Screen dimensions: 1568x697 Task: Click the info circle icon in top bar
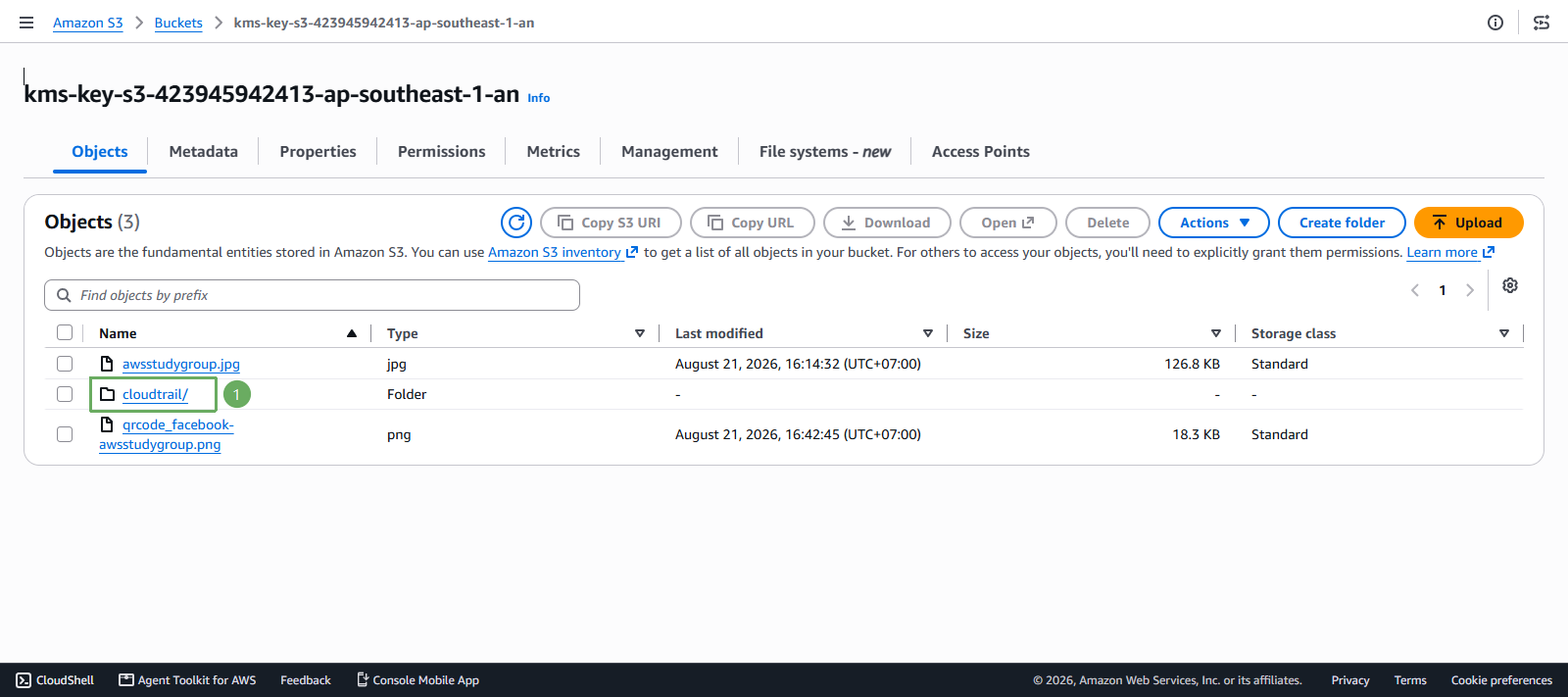click(1495, 23)
